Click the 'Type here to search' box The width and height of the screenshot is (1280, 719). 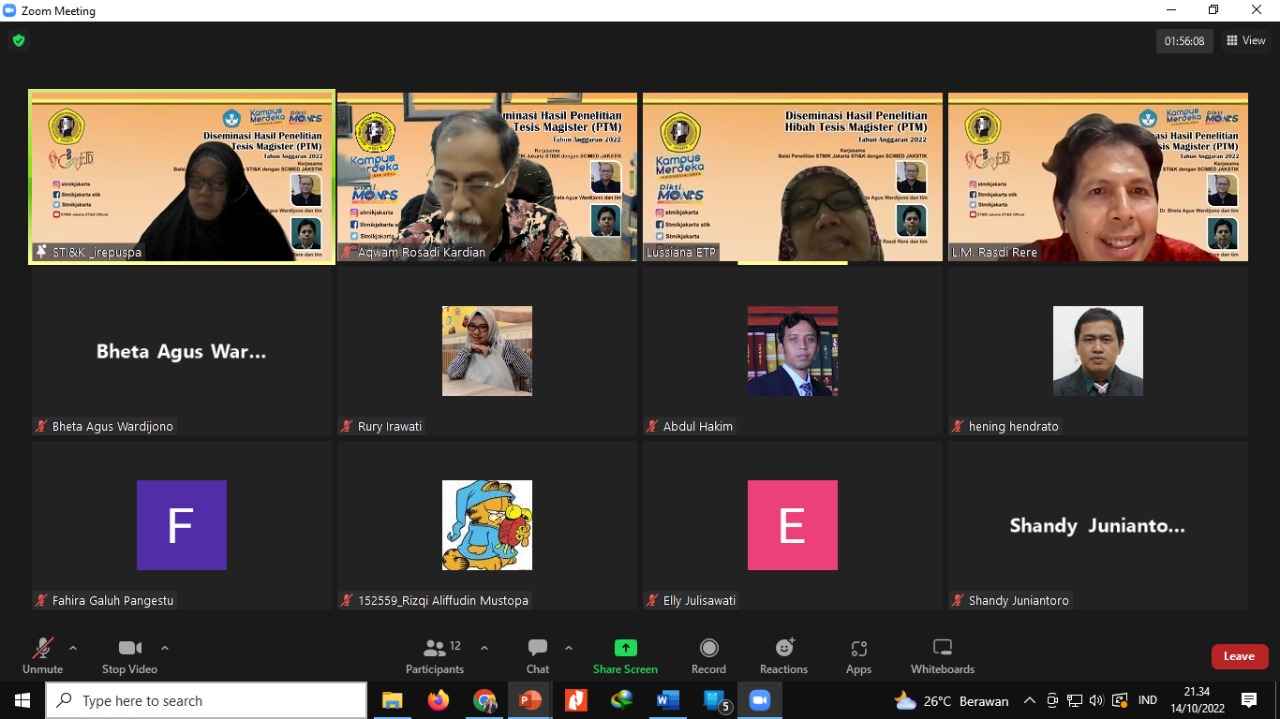[x=206, y=701]
